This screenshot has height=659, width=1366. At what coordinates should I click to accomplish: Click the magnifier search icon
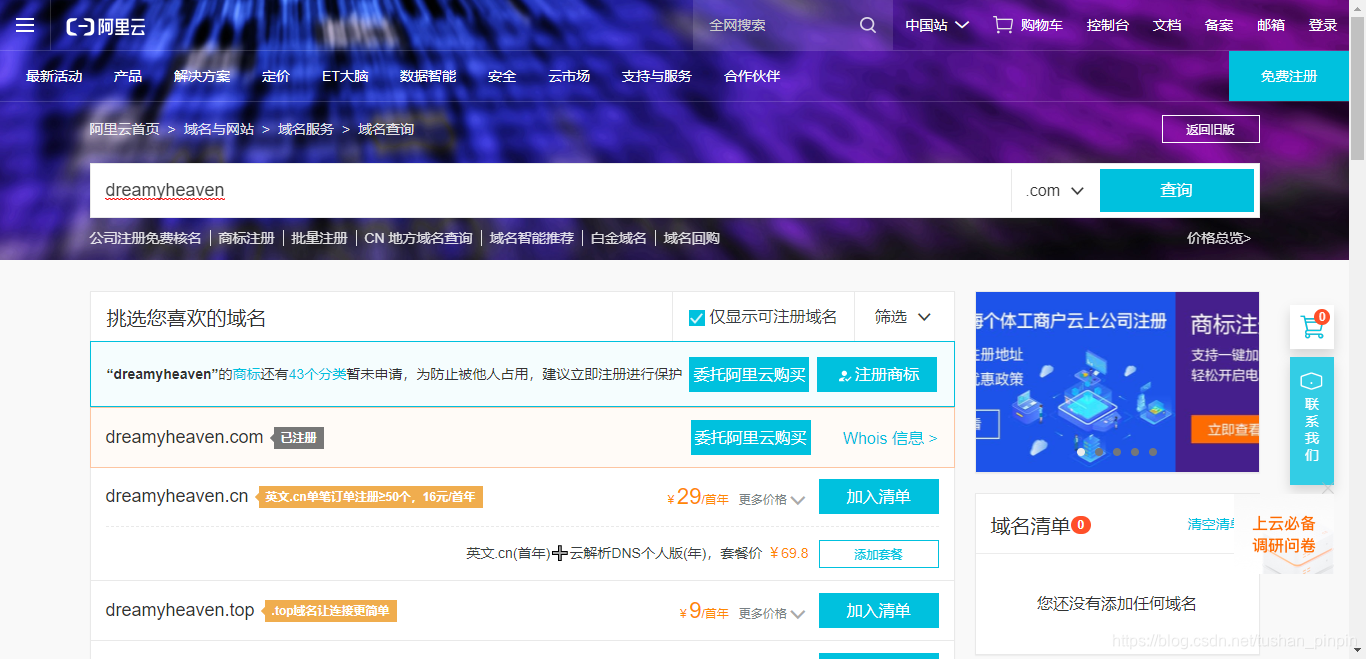point(868,25)
